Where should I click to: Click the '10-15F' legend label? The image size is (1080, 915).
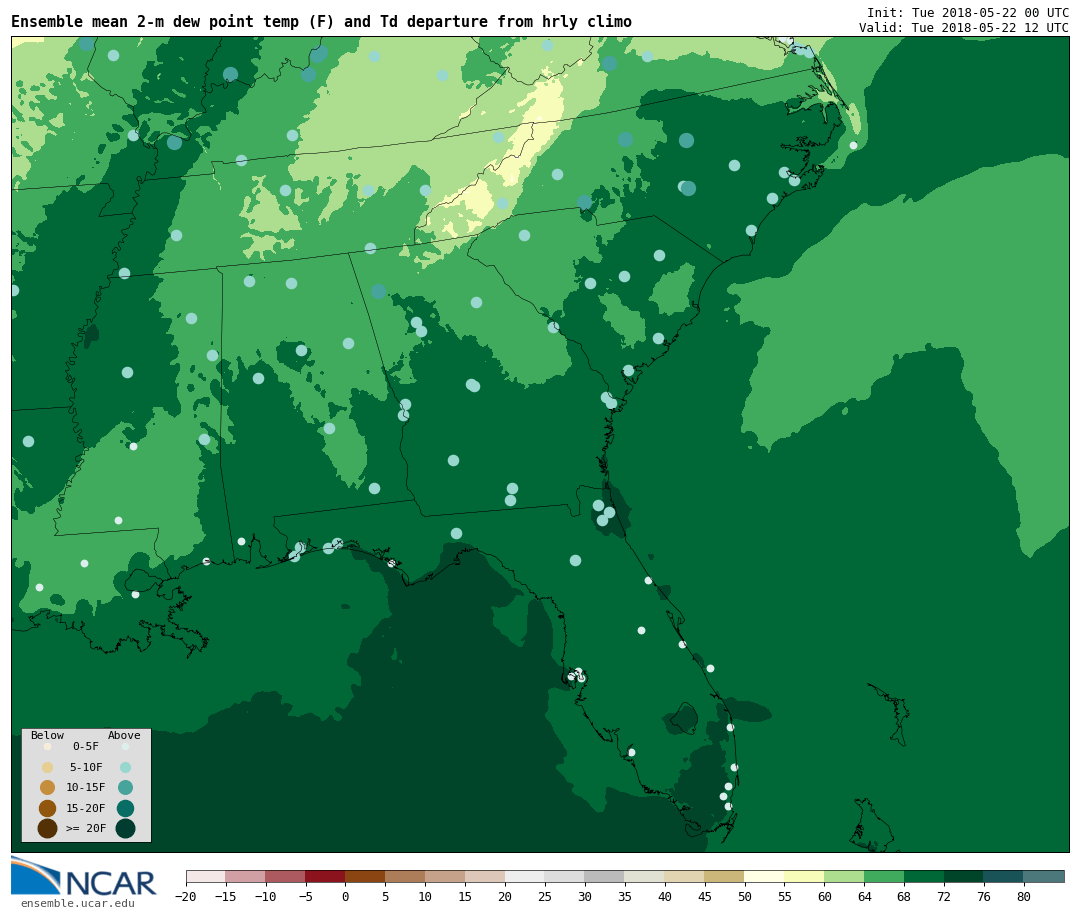(85, 788)
